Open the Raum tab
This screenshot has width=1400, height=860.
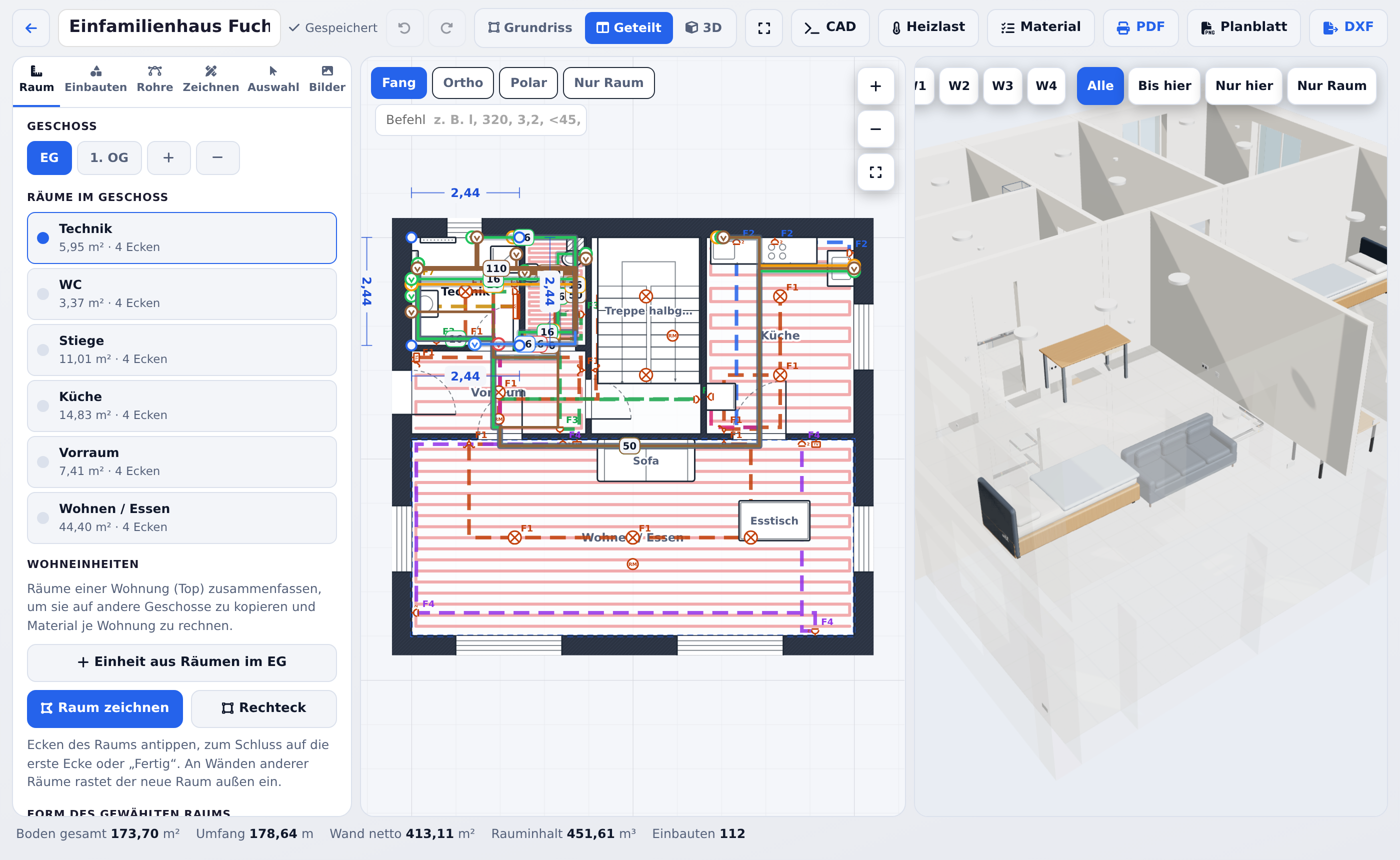pyautogui.click(x=36, y=78)
